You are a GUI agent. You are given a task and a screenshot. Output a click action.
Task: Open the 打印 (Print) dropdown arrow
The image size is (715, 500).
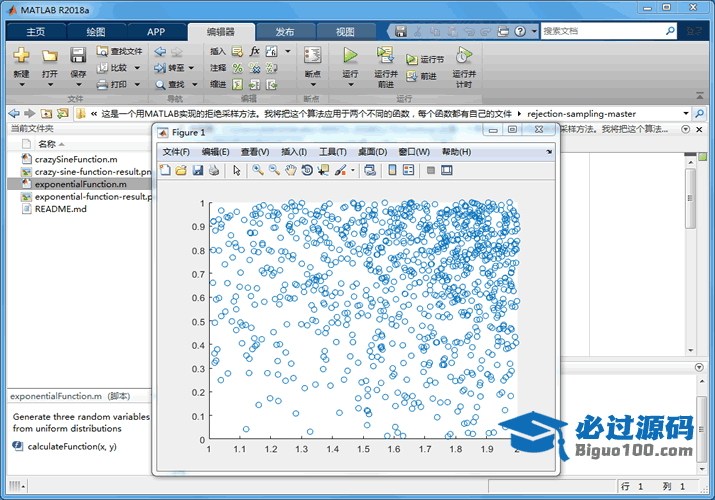click(x=137, y=84)
